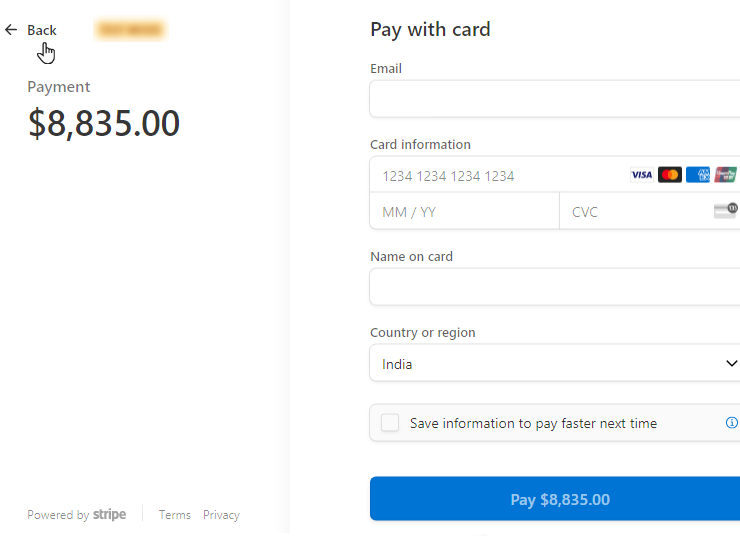740x536 pixels.
Task: Expand the country list using the chevron arrow
Action: [731, 364]
